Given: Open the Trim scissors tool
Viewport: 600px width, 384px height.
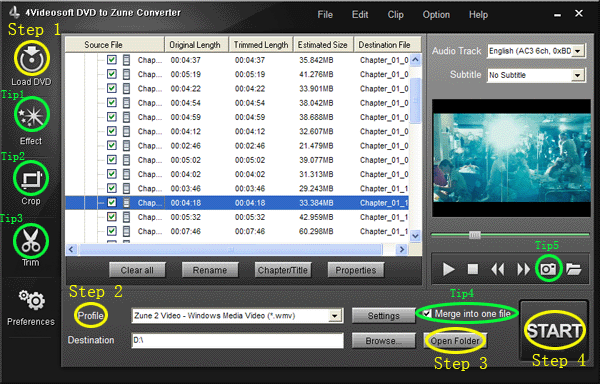Looking at the screenshot, I should click(31, 241).
